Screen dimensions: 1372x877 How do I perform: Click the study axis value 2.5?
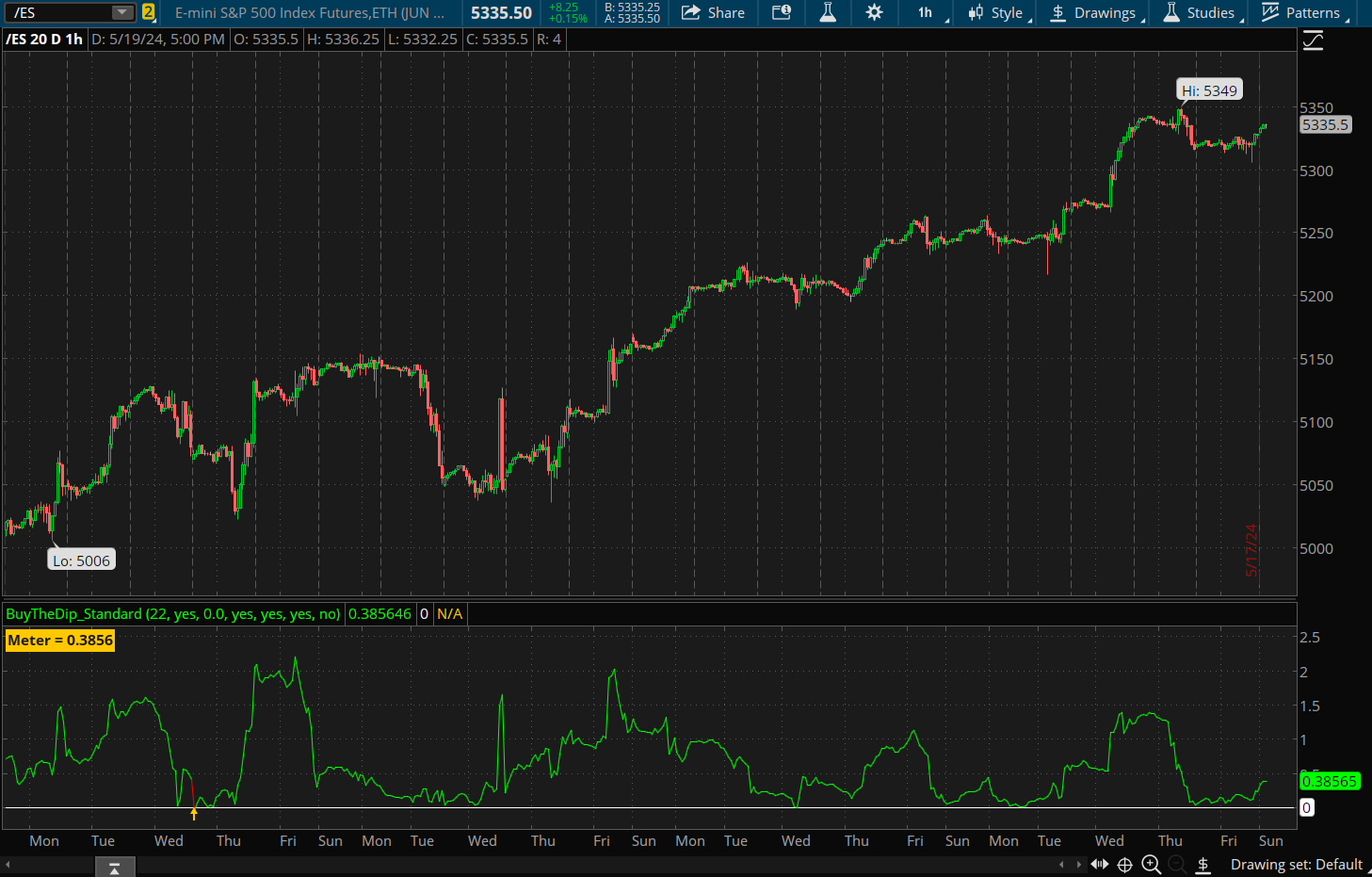(1309, 638)
